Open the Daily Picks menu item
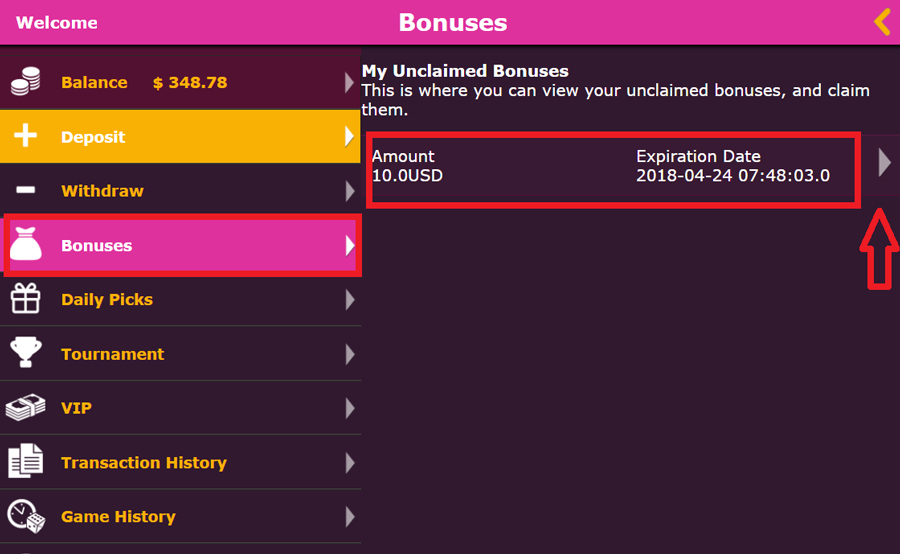Image resolution: width=900 pixels, height=554 pixels. [107, 300]
